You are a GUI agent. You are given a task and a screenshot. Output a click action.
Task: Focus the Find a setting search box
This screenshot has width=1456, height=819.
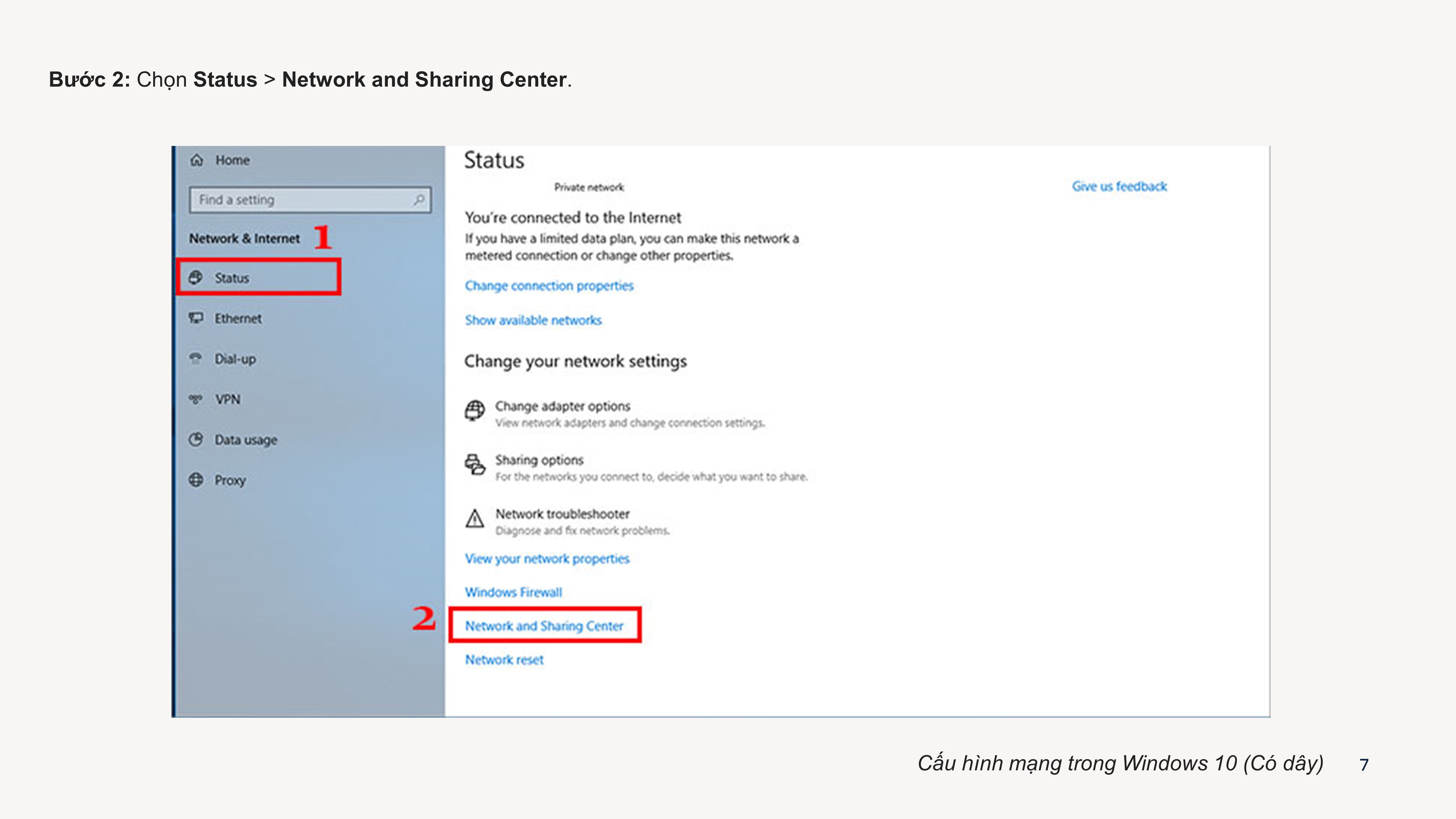point(310,200)
